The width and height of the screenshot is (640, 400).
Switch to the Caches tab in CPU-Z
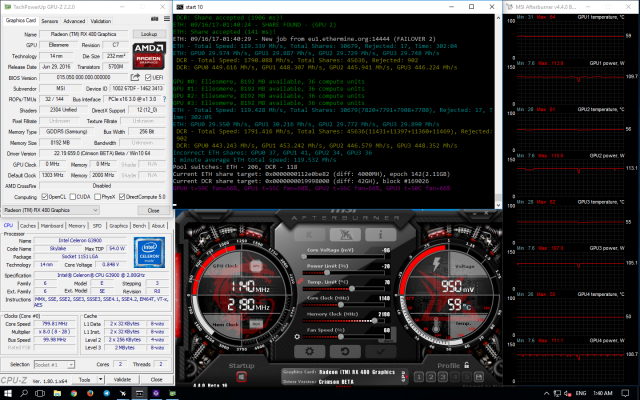pos(28,226)
